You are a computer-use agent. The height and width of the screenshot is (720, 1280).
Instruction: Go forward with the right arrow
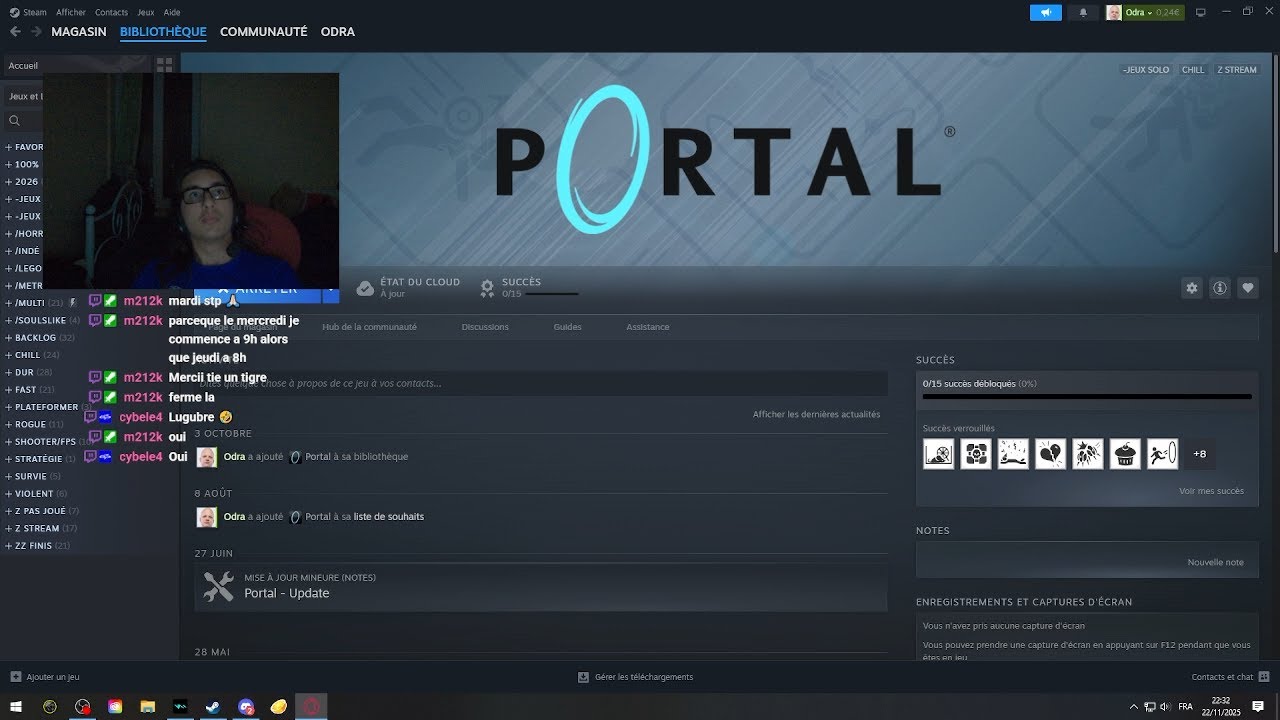click(x=36, y=32)
